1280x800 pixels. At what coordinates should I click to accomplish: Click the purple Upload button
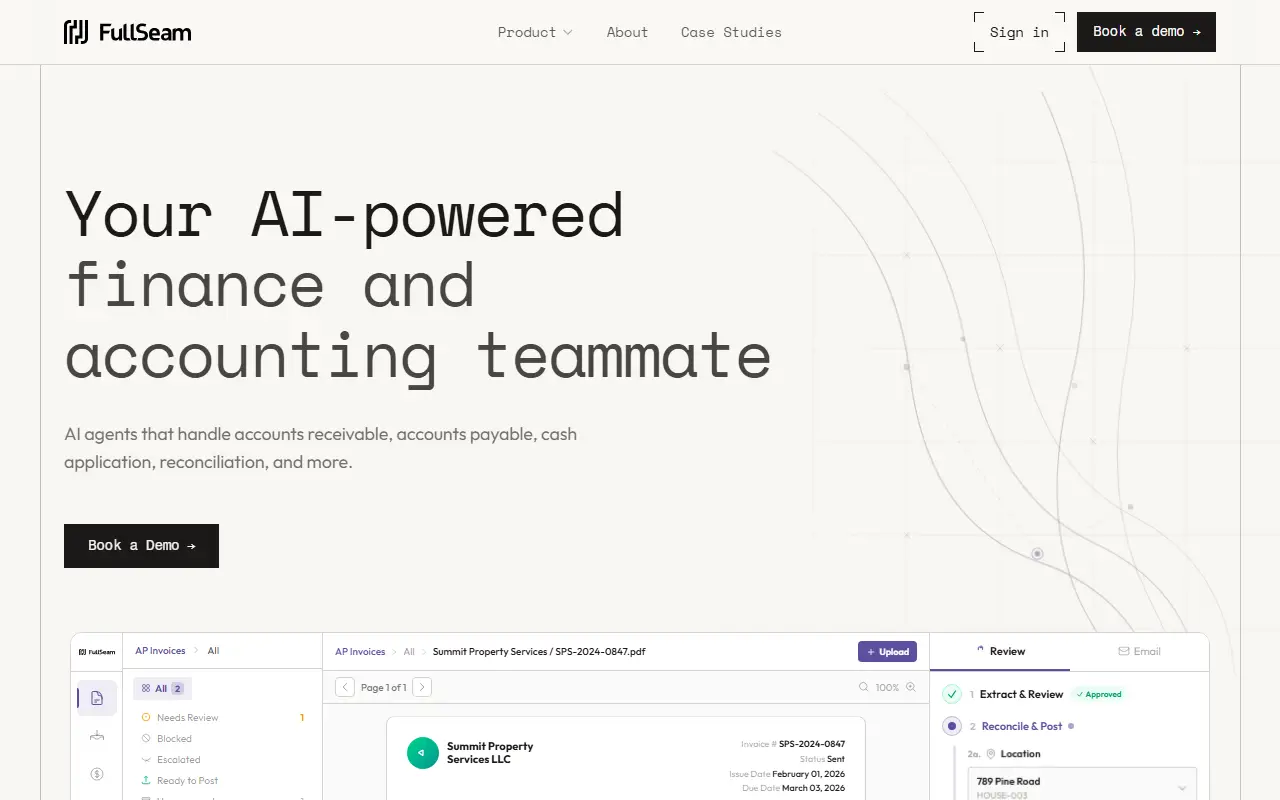[x=887, y=651]
